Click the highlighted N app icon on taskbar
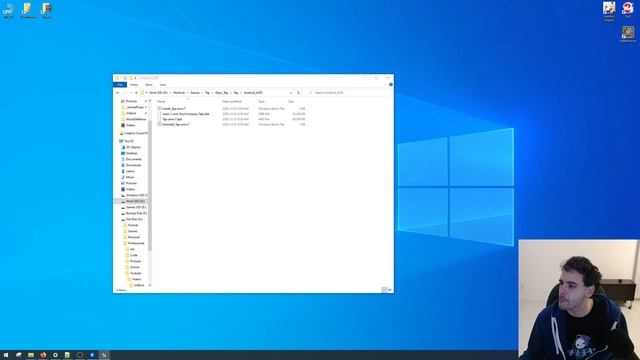Viewport: 640px width, 360px height. [x=104, y=355]
